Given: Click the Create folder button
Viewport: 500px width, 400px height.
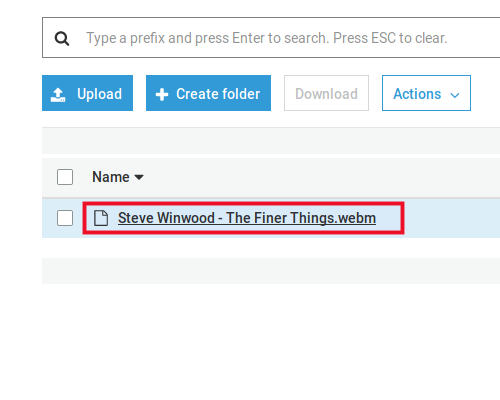Looking at the screenshot, I should 208,93.
